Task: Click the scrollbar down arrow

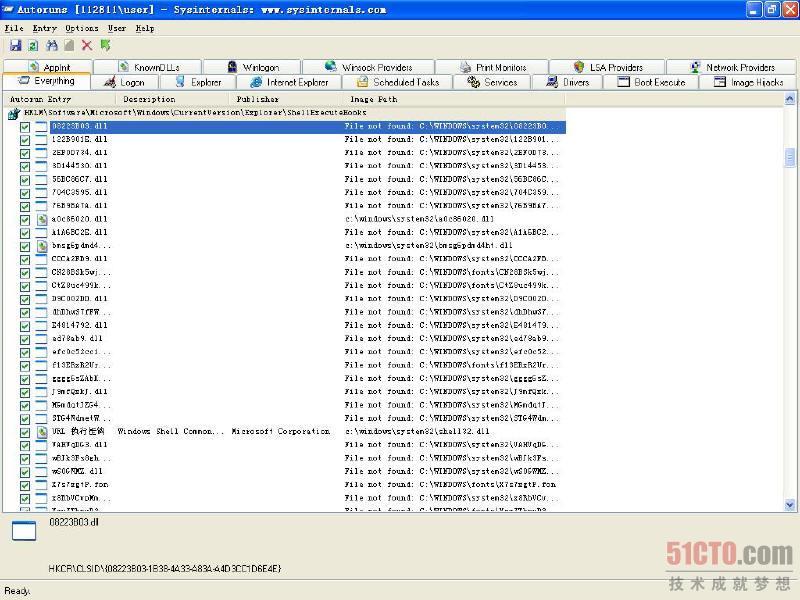Action: pos(789,505)
